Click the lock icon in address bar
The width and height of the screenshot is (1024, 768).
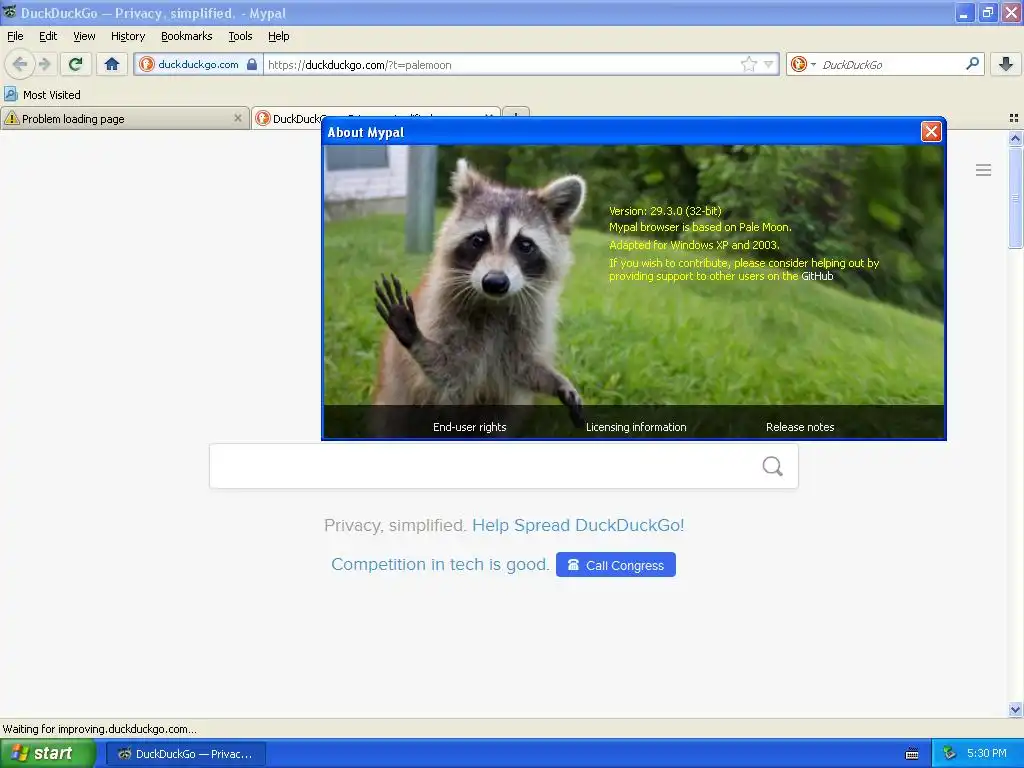point(252,64)
